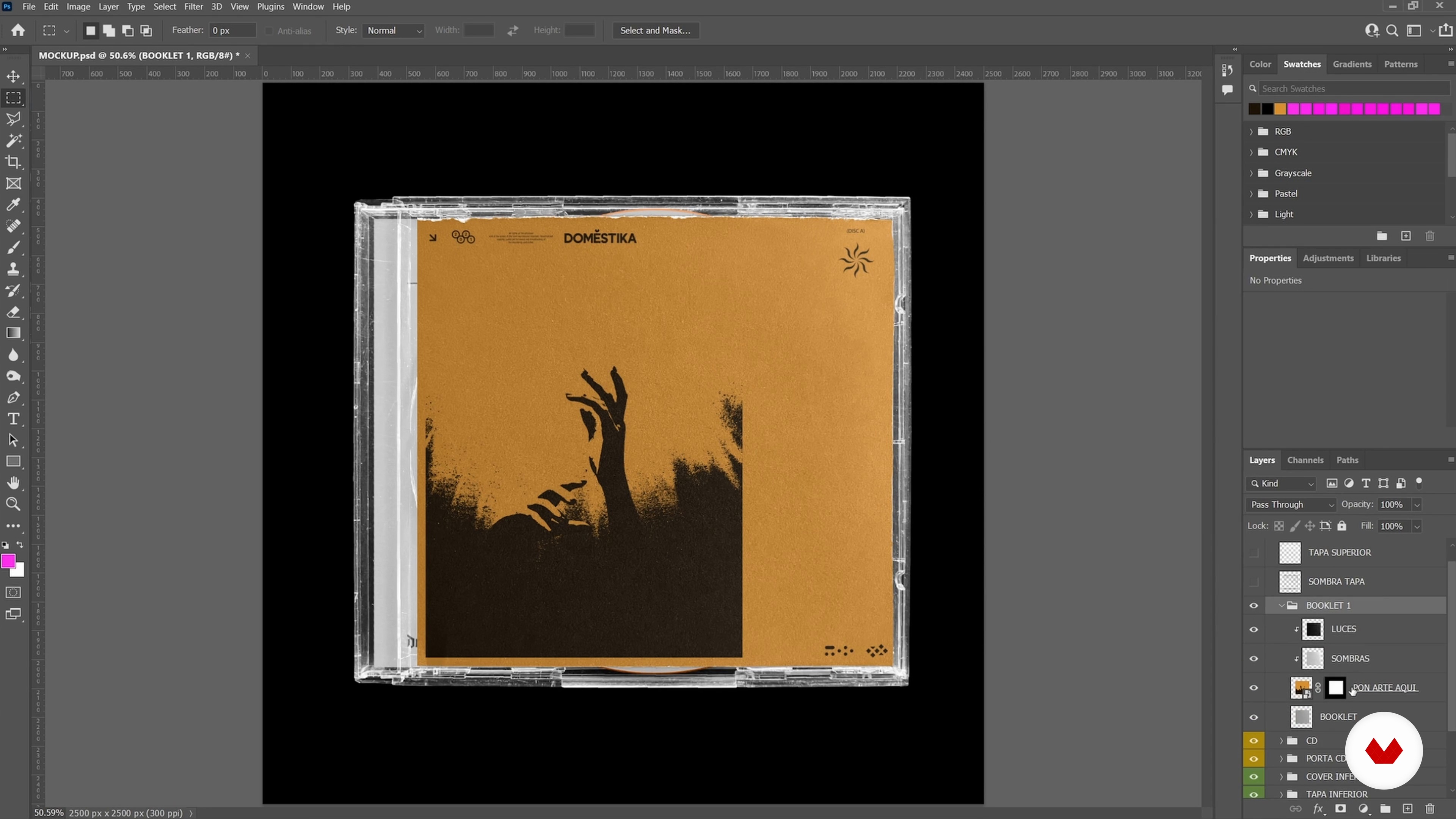Screen dimensions: 1456x819
Task: Hide the LUCES layer
Action: [1254, 629]
